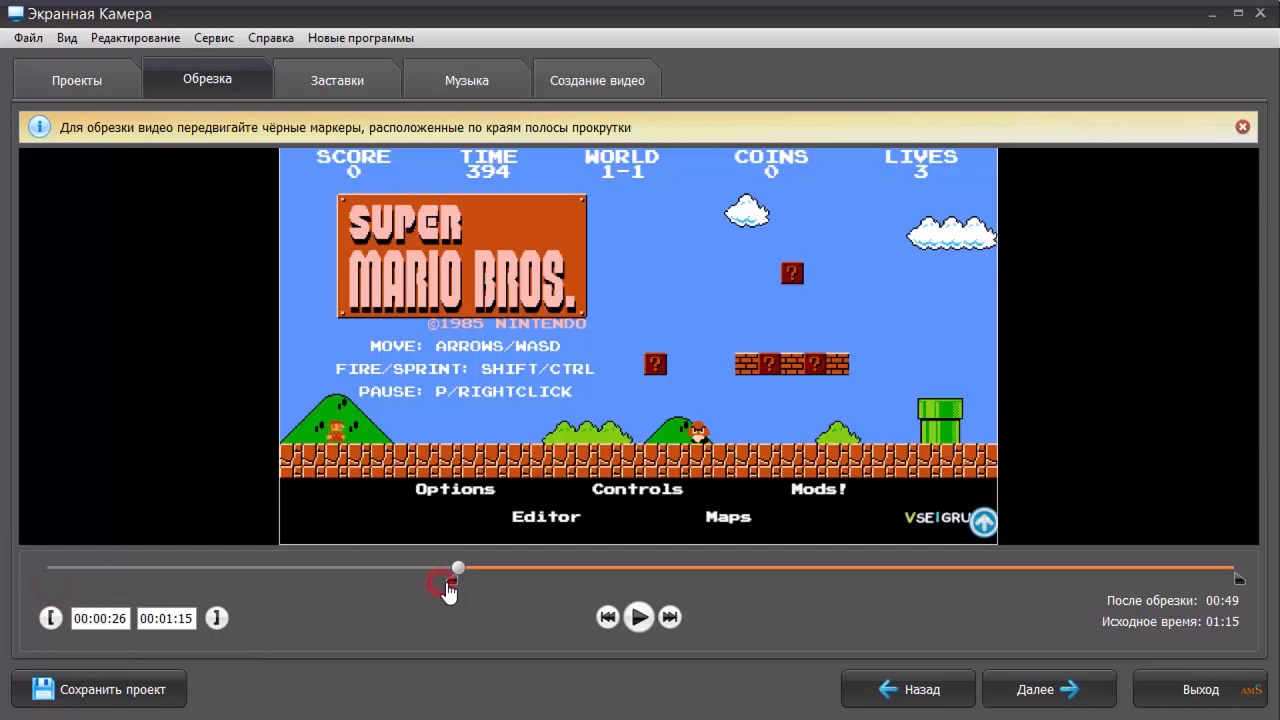Screen dimensions: 1280x720
Task: Click the timeline slider playhead handle
Action: pos(458,568)
